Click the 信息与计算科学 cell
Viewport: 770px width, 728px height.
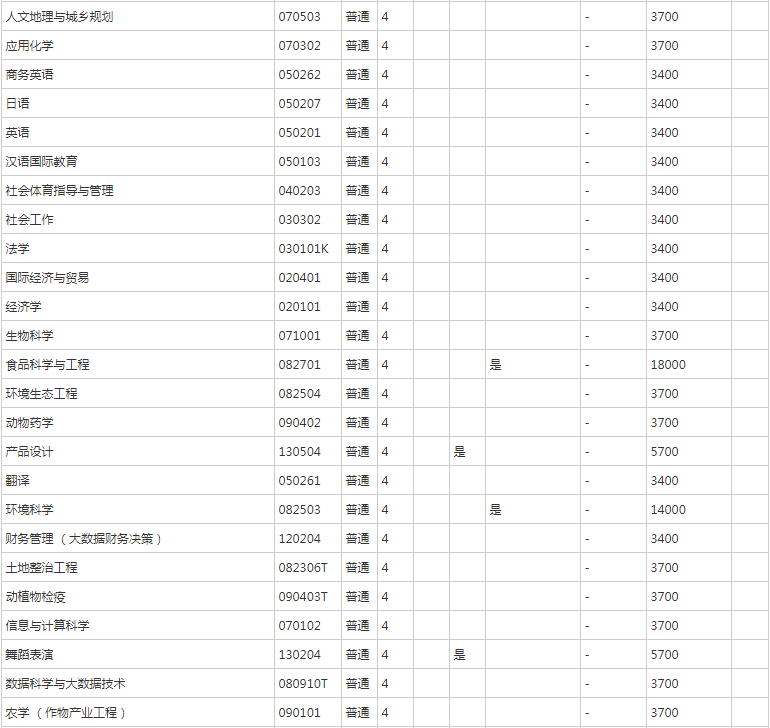(48, 626)
